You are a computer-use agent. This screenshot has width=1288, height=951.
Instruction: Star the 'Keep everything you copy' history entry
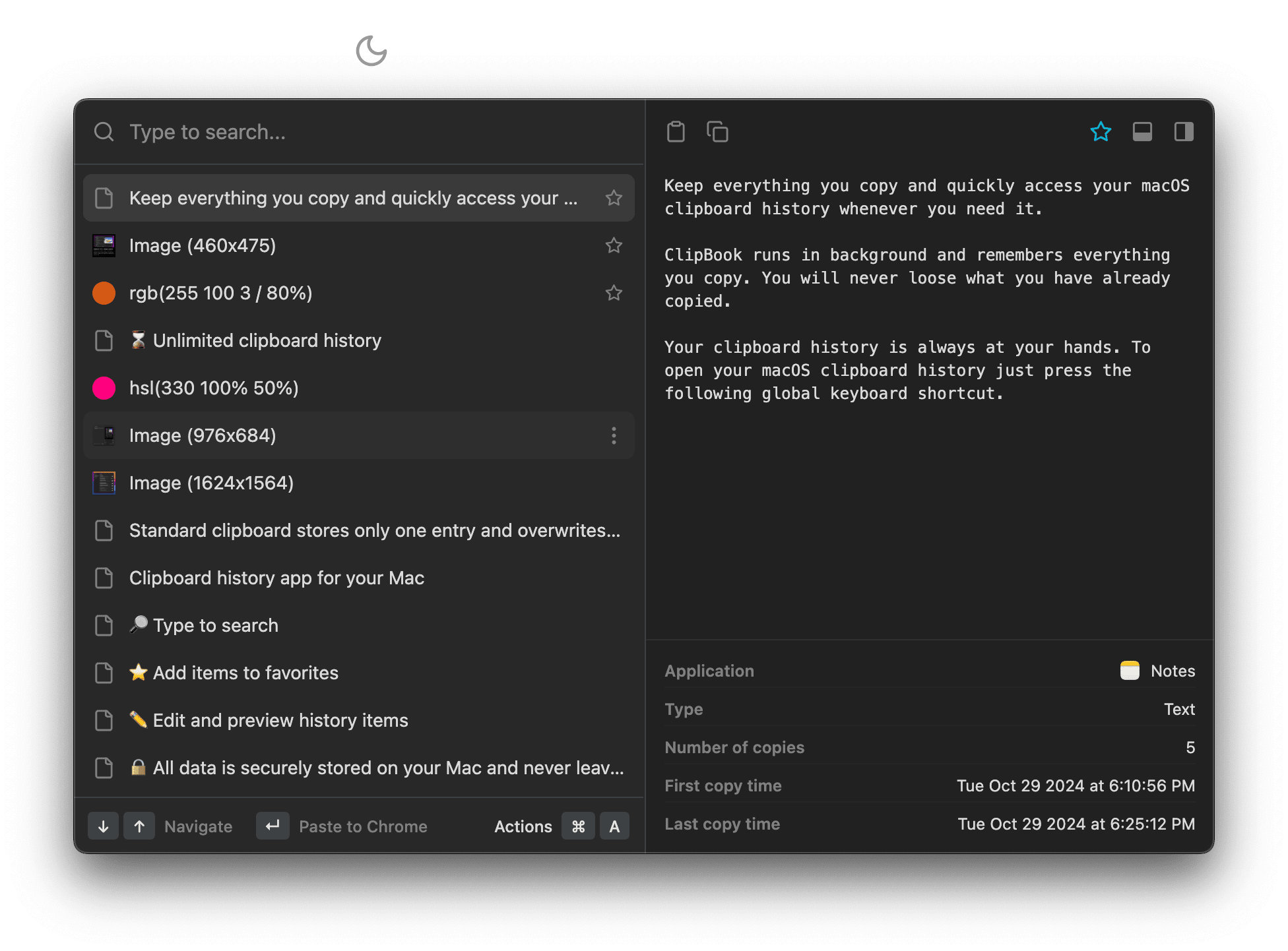pyautogui.click(x=613, y=197)
